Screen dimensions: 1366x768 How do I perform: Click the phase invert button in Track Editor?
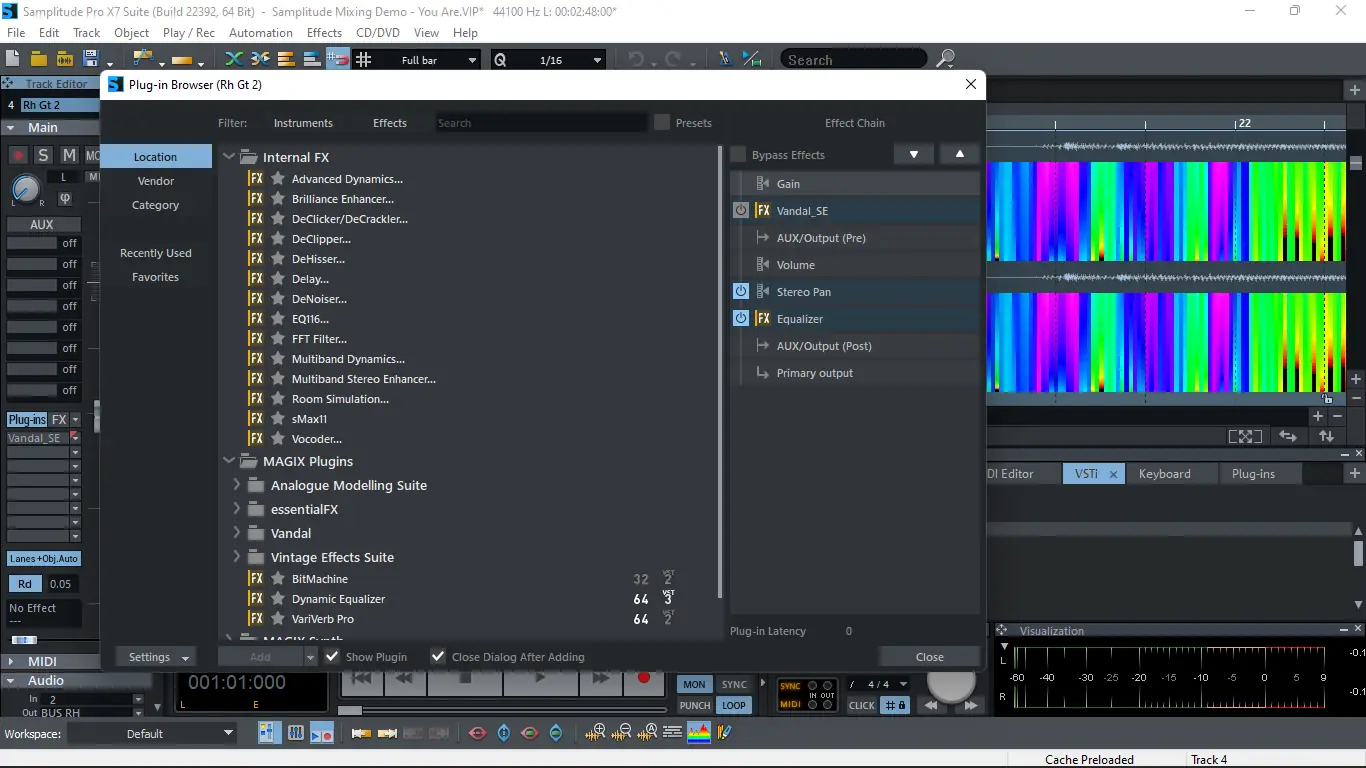click(x=65, y=198)
